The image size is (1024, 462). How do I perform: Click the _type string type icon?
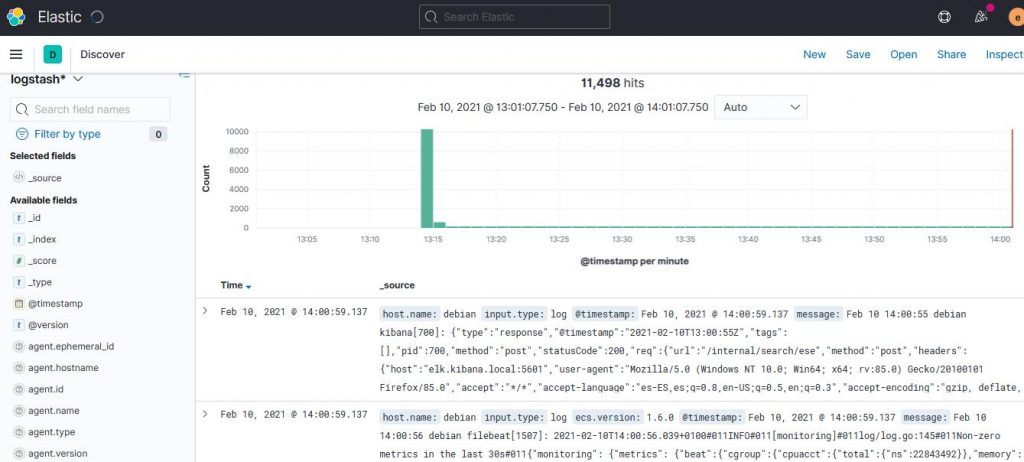[19, 282]
